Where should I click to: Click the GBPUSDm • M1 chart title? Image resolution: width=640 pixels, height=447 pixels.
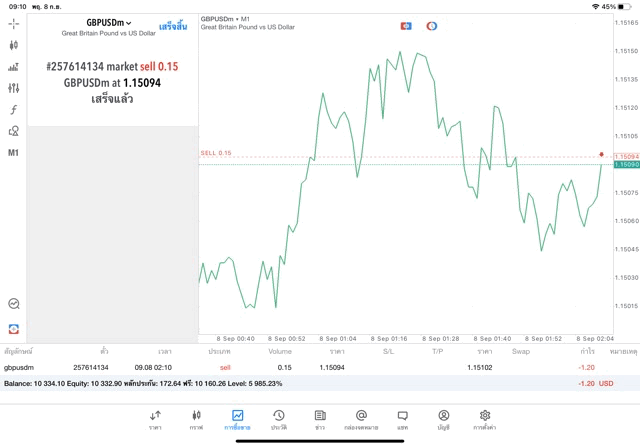225,19
